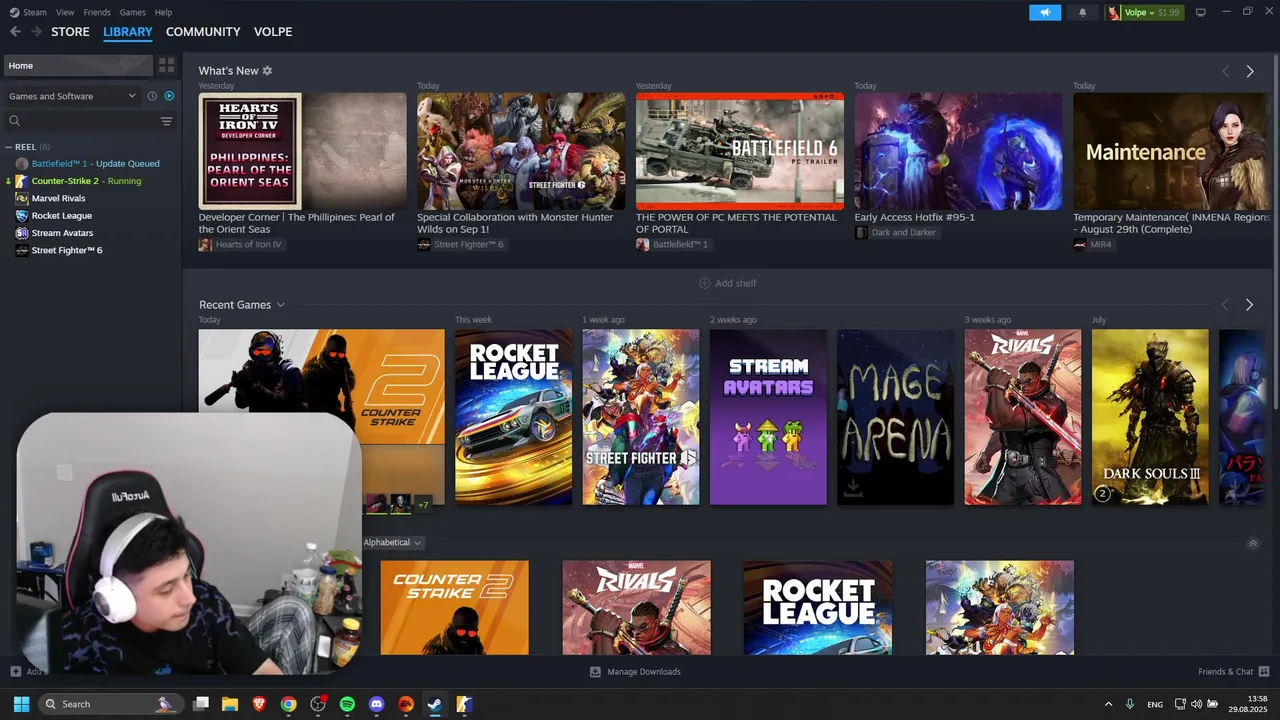Viewport: 1280px width, 720px height.
Task: Open the Help menu
Action: click(x=163, y=12)
